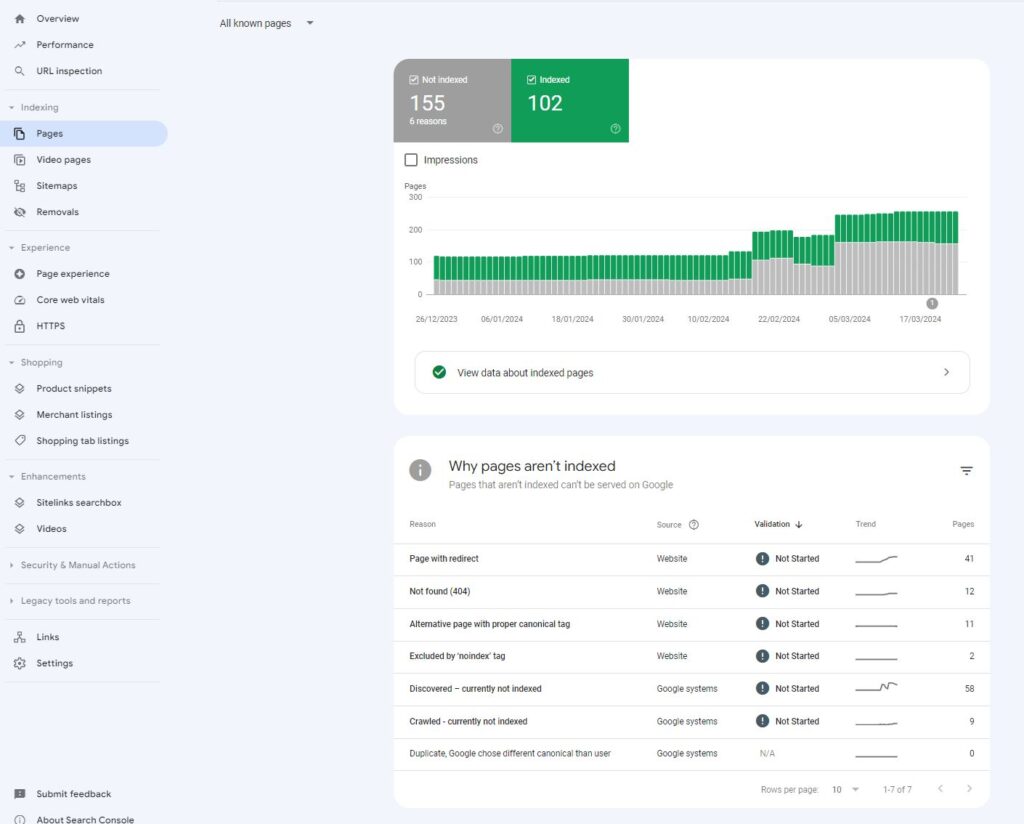
Task: Enable the Impressions checkbox
Action: tap(411, 160)
